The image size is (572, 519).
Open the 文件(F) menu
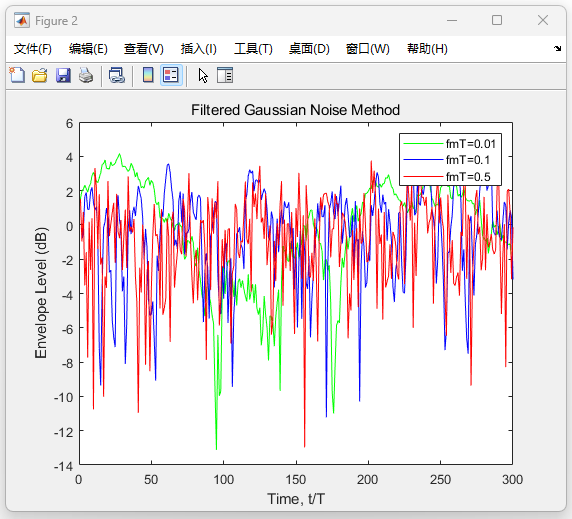pos(33,49)
